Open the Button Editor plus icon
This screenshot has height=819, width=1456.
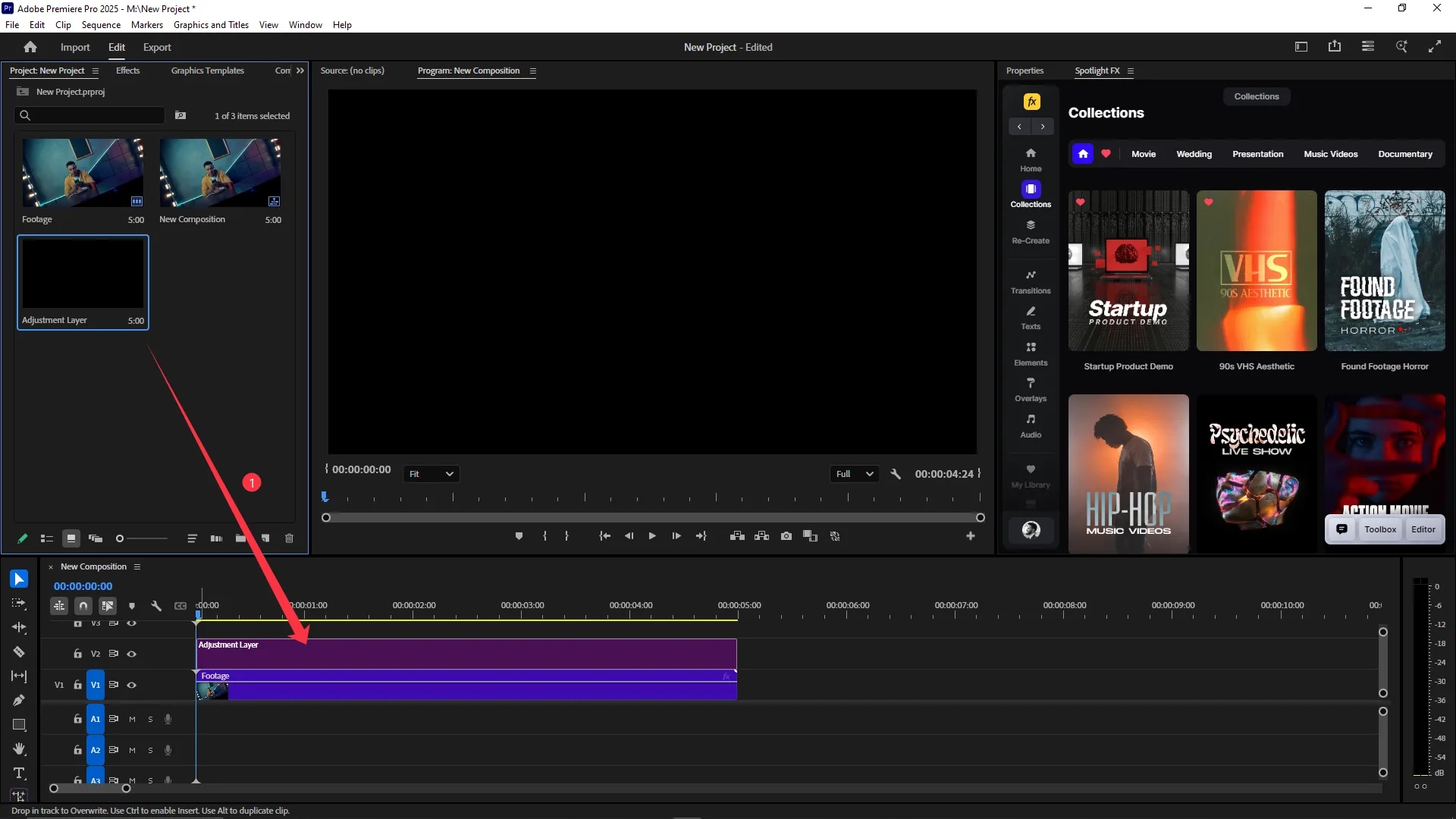pyautogui.click(x=970, y=536)
